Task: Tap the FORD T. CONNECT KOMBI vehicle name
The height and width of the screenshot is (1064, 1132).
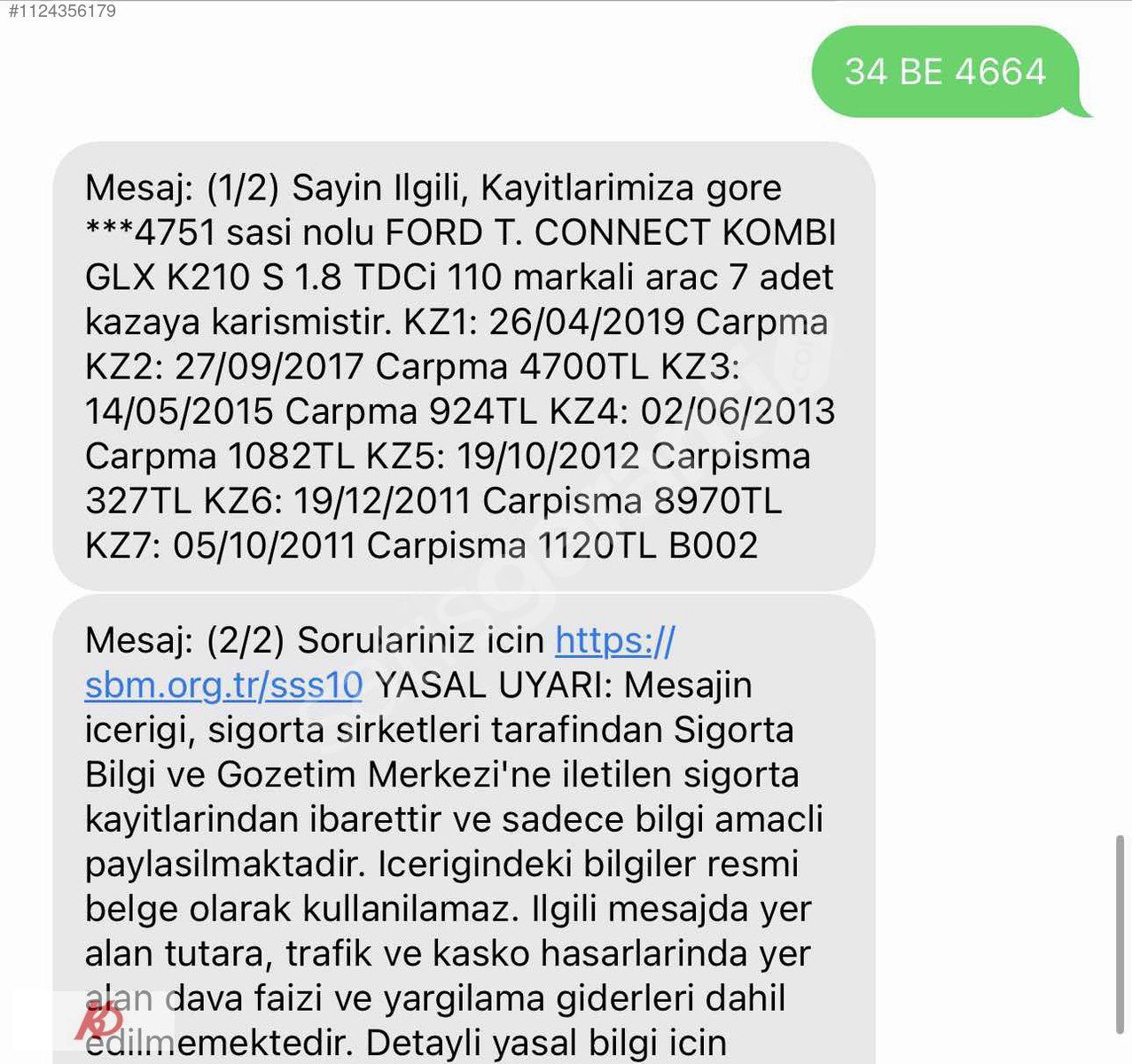Action: tap(610, 232)
